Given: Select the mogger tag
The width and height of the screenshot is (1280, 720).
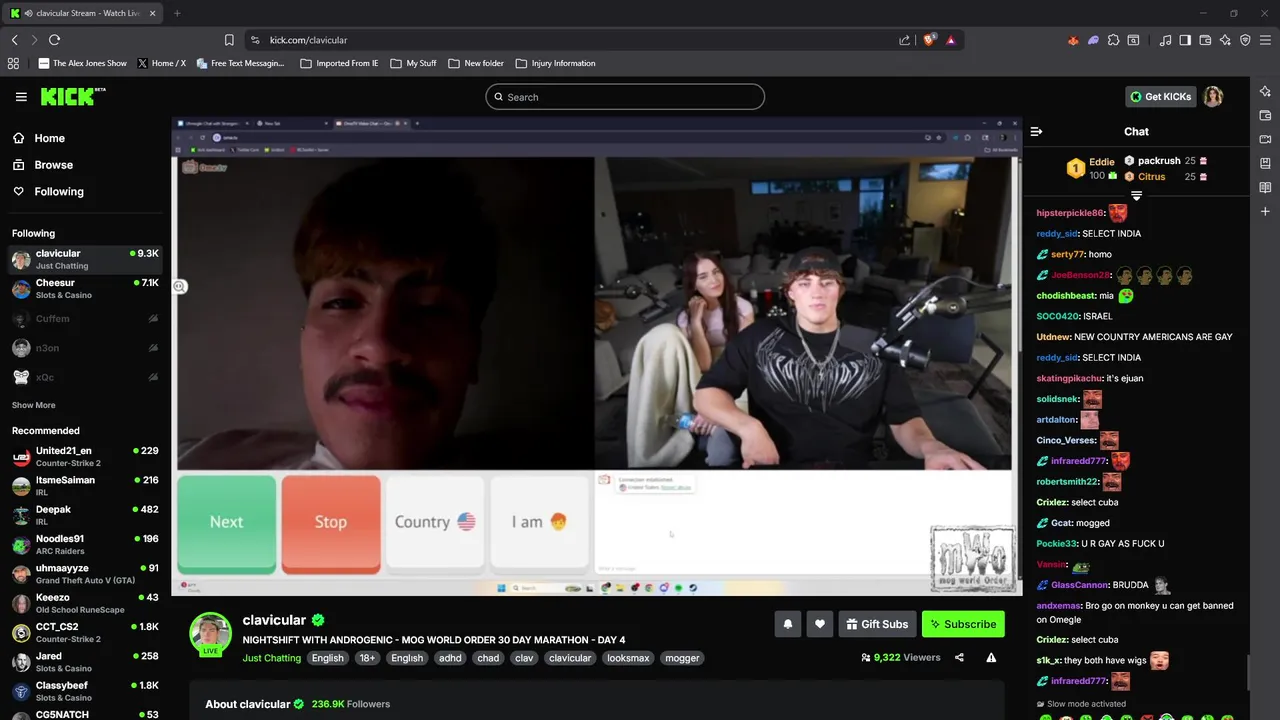Looking at the screenshot, I should coord(682,658).
